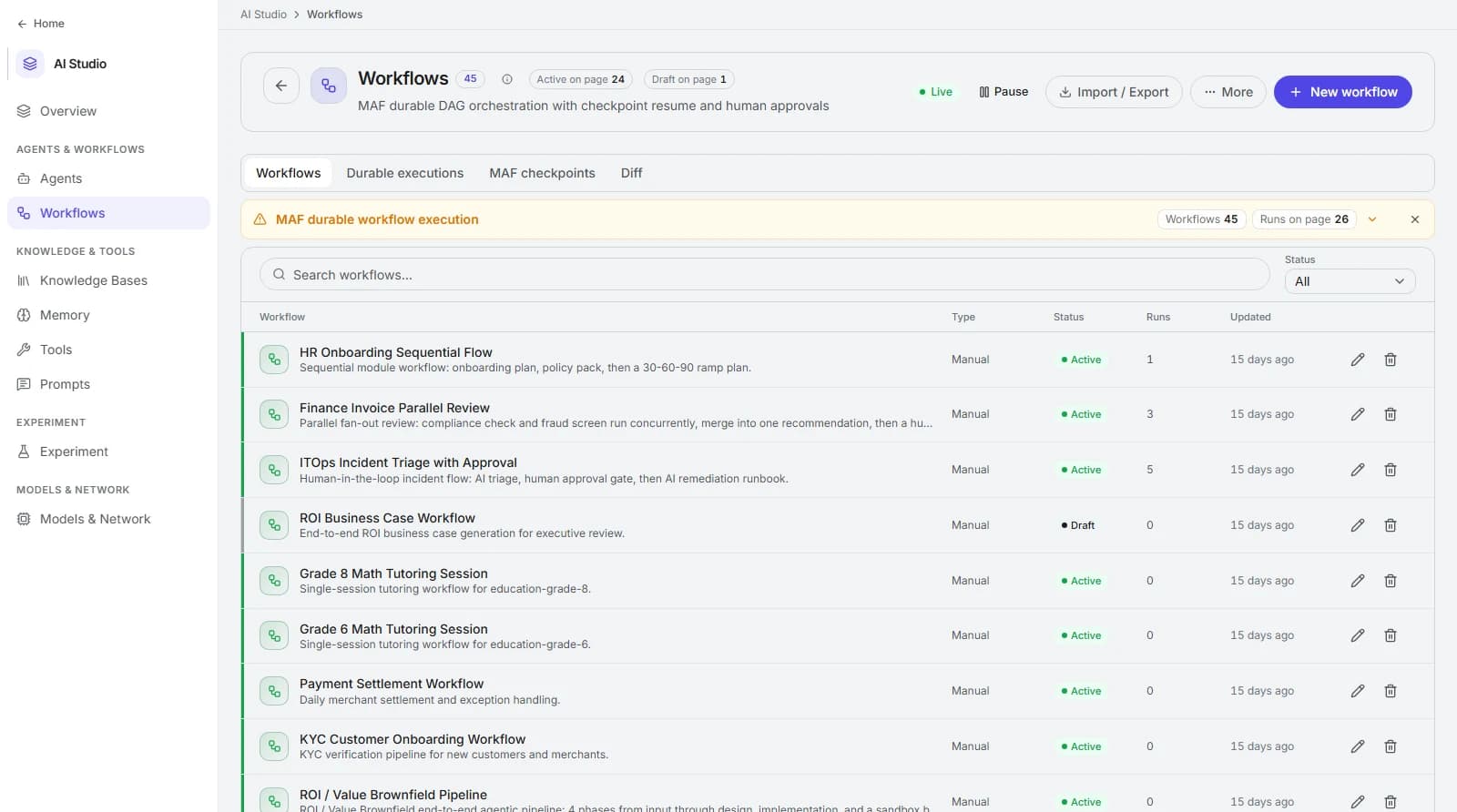Viewport: 1457px width, 812px height.
Task: Click the Draft on page 1 badge
Action: click(688, 79)
